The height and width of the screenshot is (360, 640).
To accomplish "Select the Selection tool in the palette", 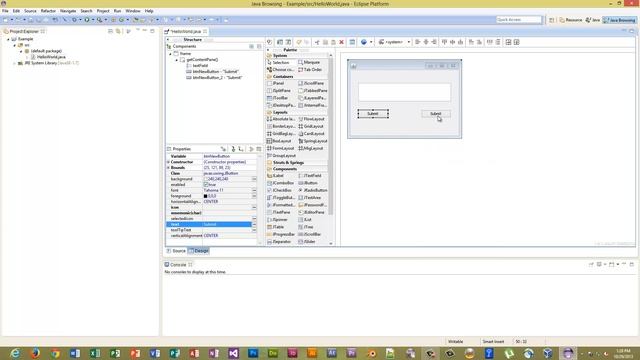I will tap(278, 62).
